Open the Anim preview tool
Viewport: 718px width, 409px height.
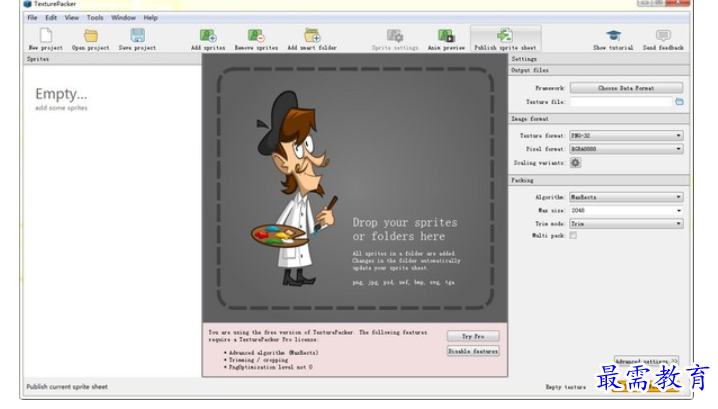[446, 36]
